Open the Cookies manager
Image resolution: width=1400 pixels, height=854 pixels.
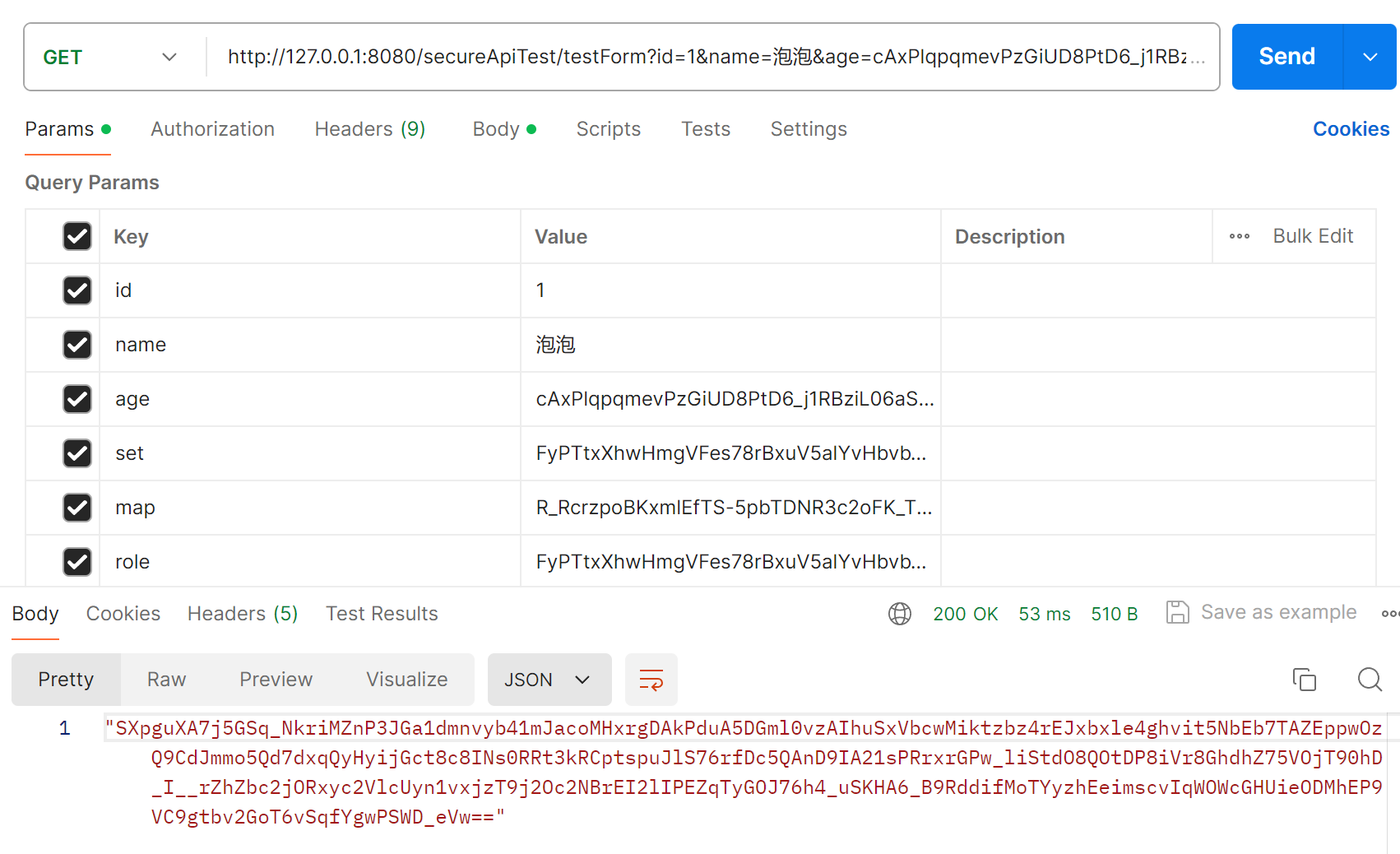[x=1351, y=129]
